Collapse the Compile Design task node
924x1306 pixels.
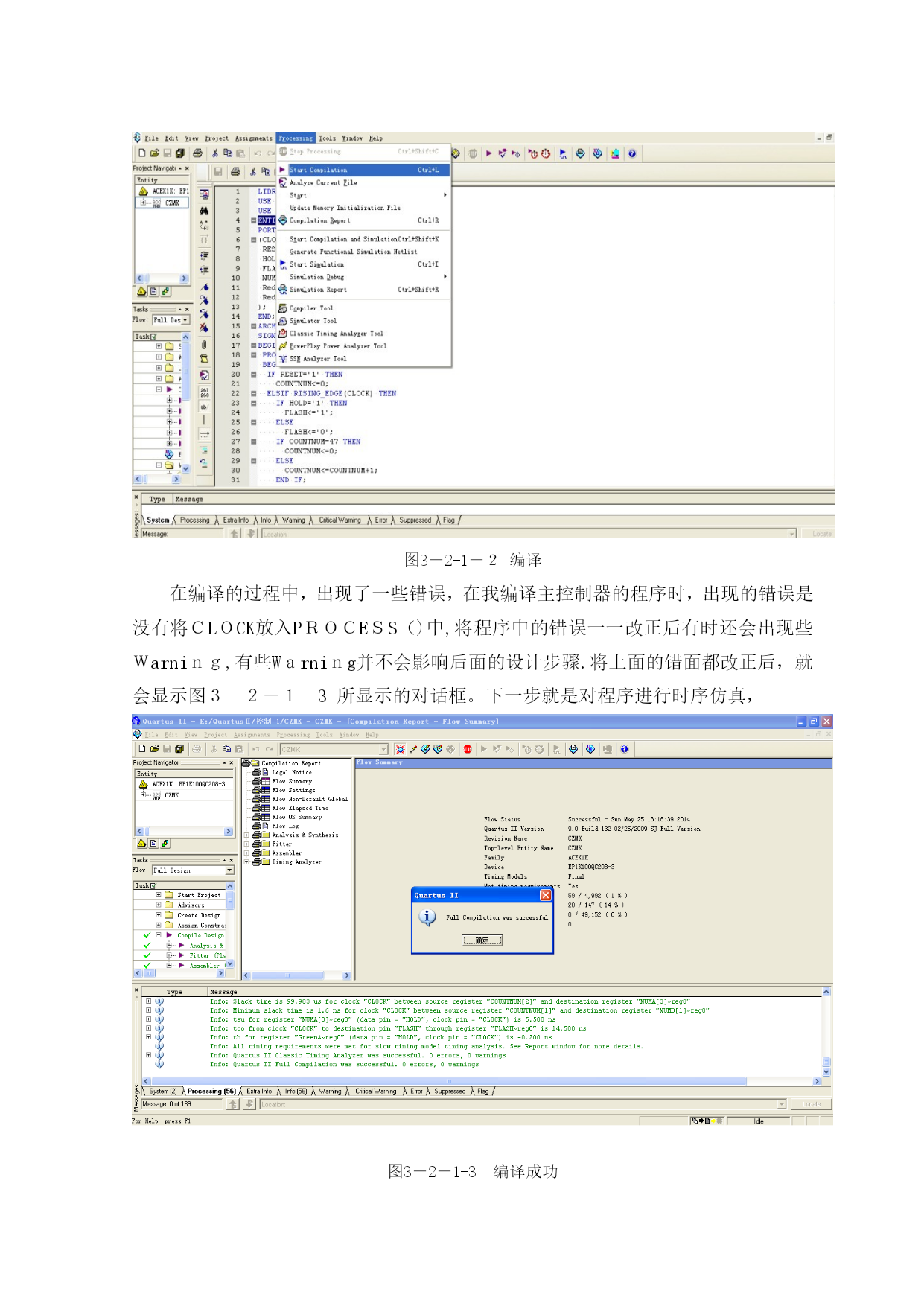click(159, 935)
